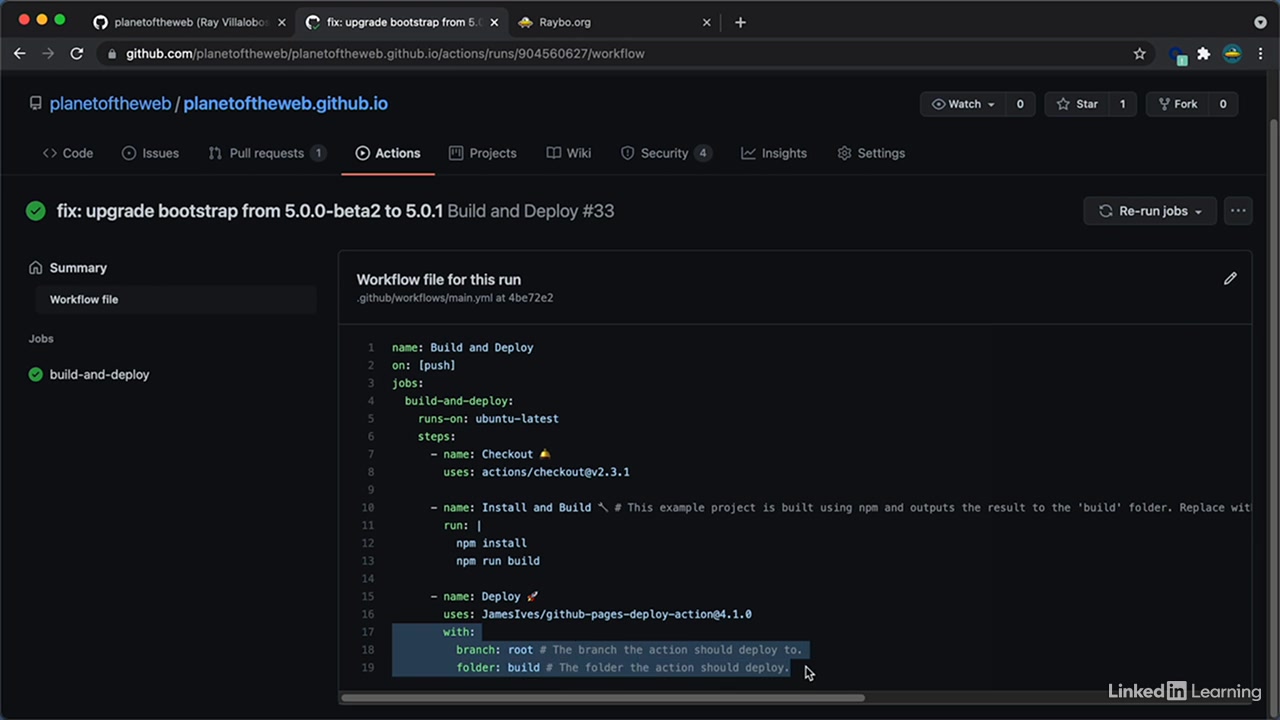The height and width of the screenshot is (720, 1280).
Task: Open the Chrome three-dot menu
Action: 1260,54
